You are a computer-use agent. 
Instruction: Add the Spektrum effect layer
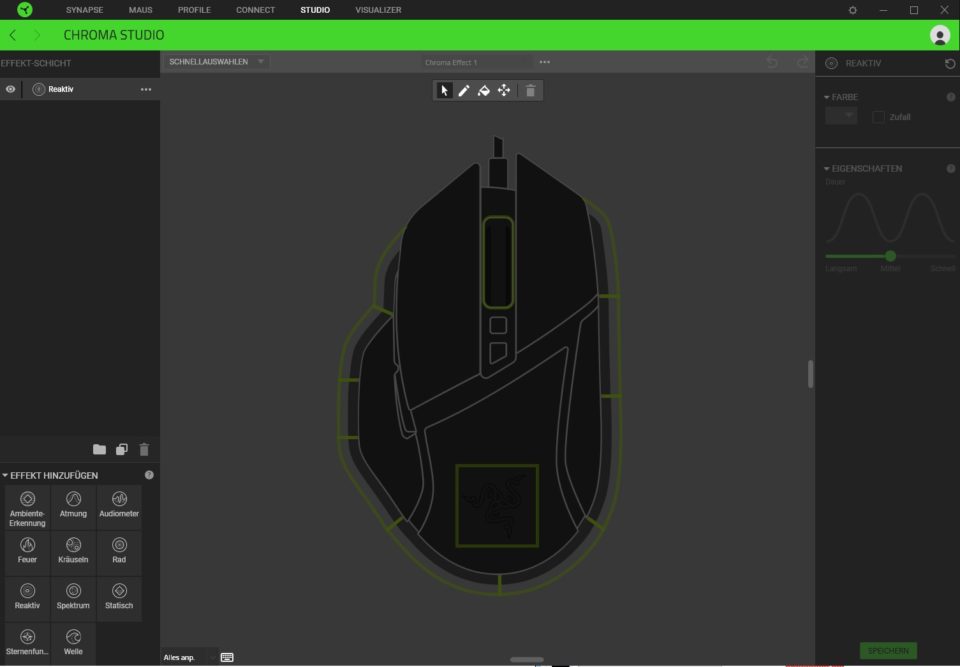[73, 596]
